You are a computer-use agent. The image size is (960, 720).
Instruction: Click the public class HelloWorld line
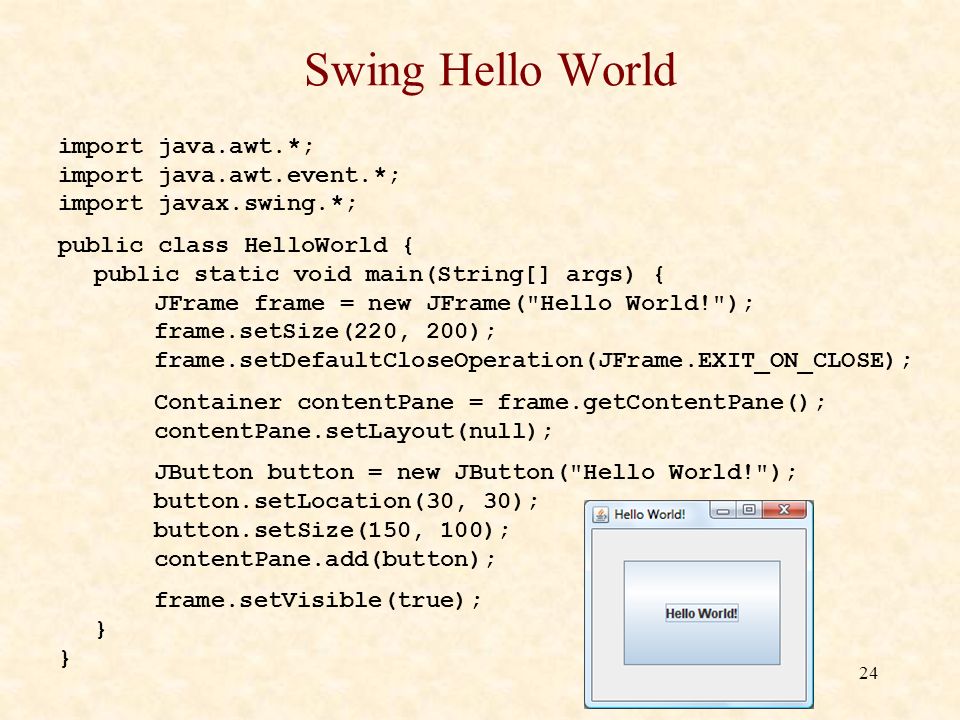(x=236, y=246)
